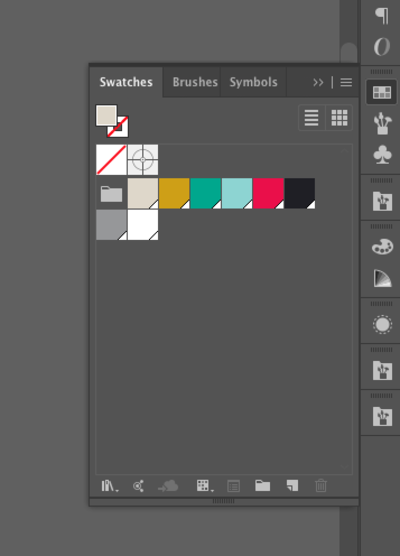Select the light aqua swatch
The height and width of the screenshot is (556, 400).
tap(237, 194)
